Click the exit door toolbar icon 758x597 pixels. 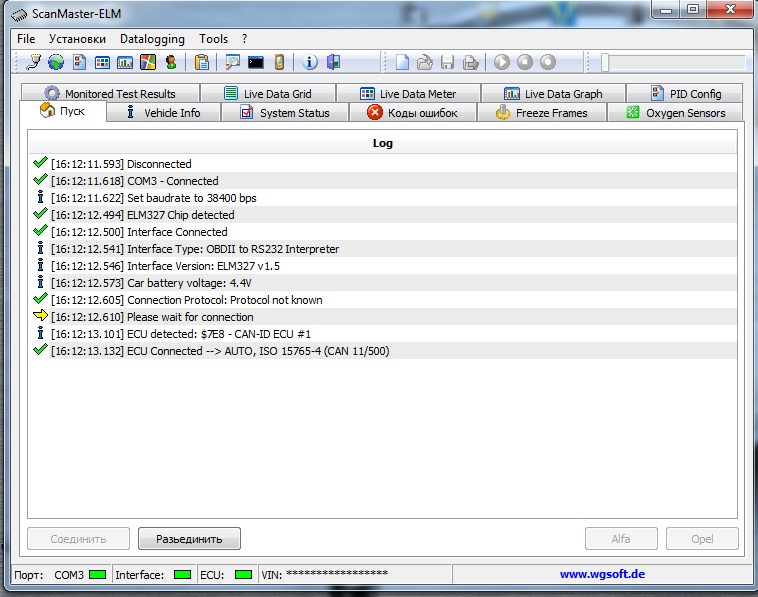coord(333,62)
